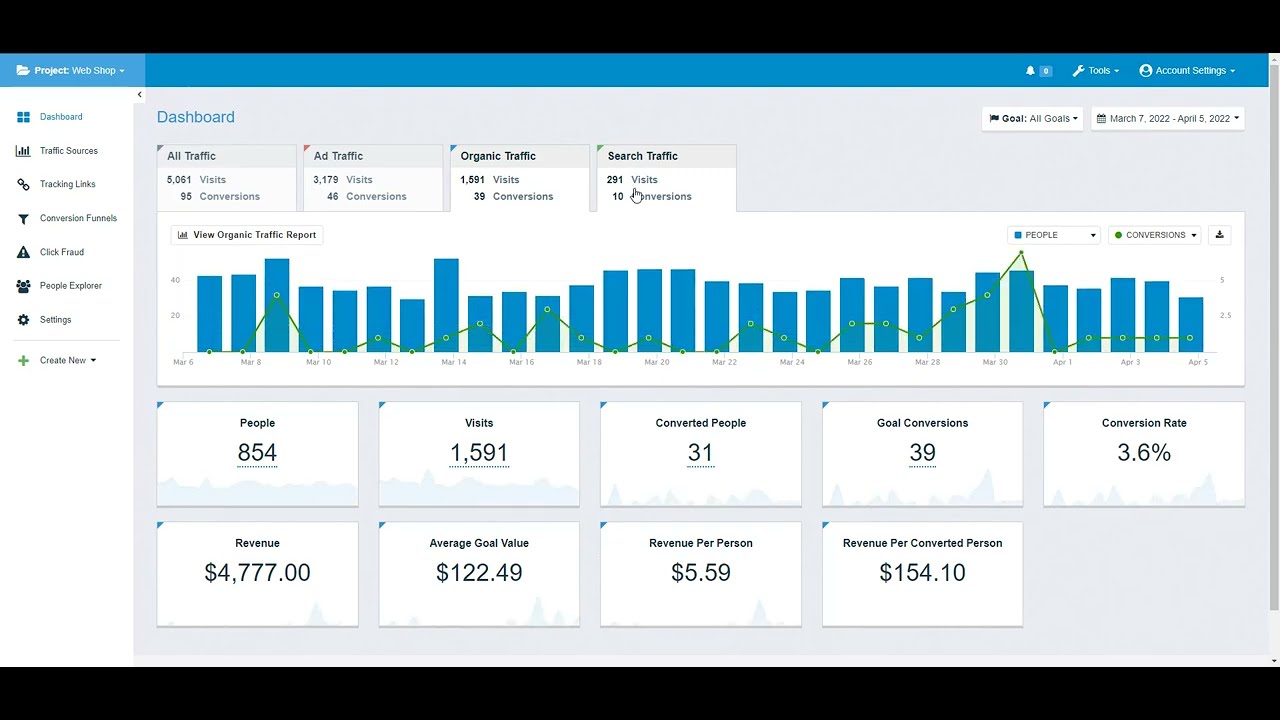Open the CONVERSIONS metric dropdown
Image resolution: width=1280 pixels, height=720 pixels.
pos(1155,235)
